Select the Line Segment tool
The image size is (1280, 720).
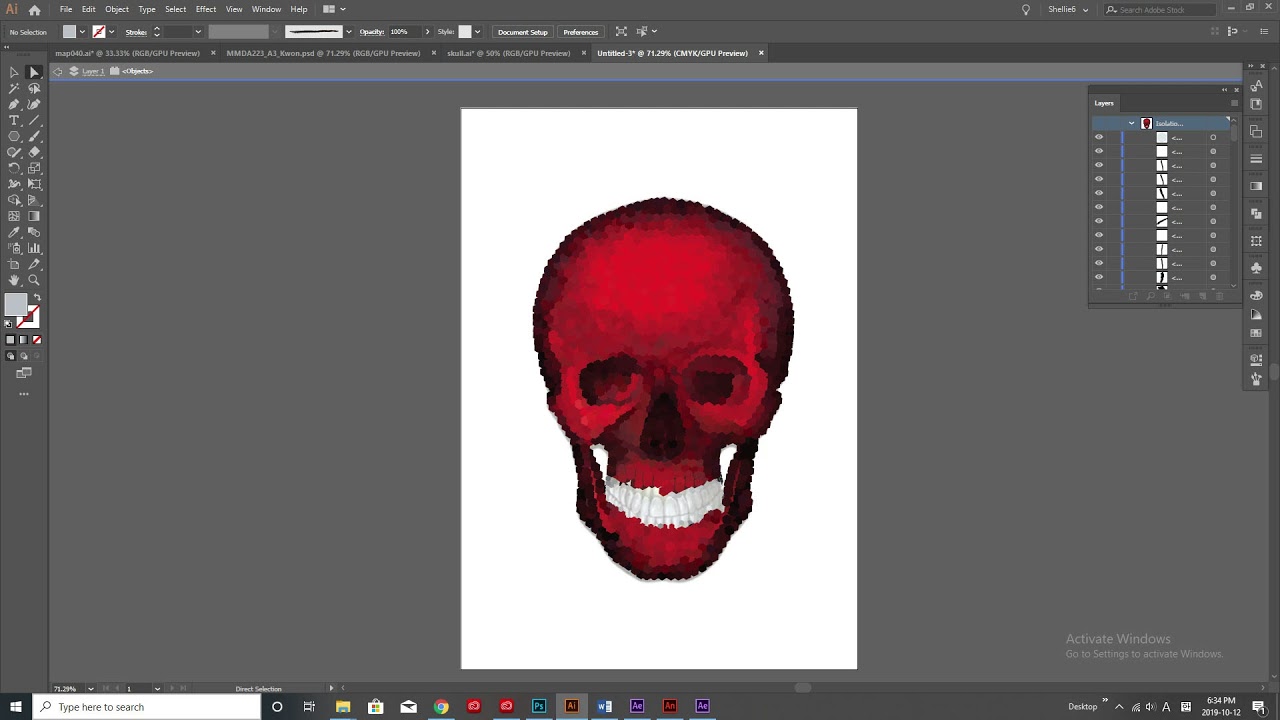34,120
